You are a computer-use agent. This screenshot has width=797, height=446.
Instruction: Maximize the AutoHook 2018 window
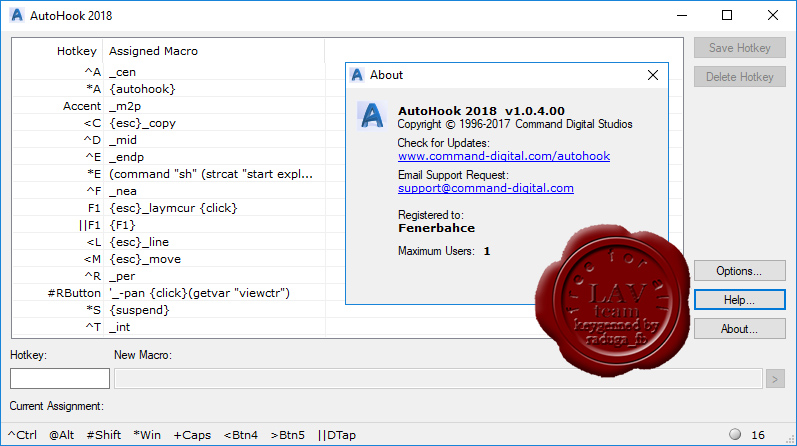pos(727,15)
